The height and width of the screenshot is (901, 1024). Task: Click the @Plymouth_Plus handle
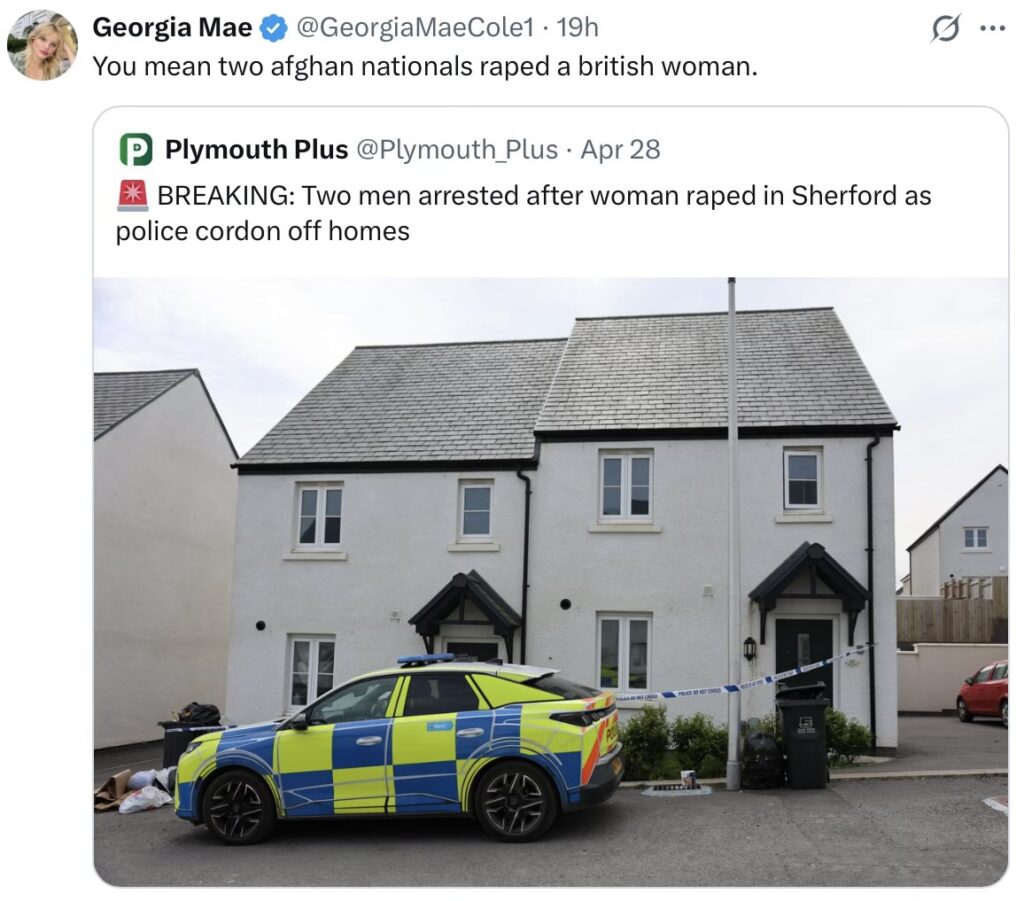tap(457, 150)
